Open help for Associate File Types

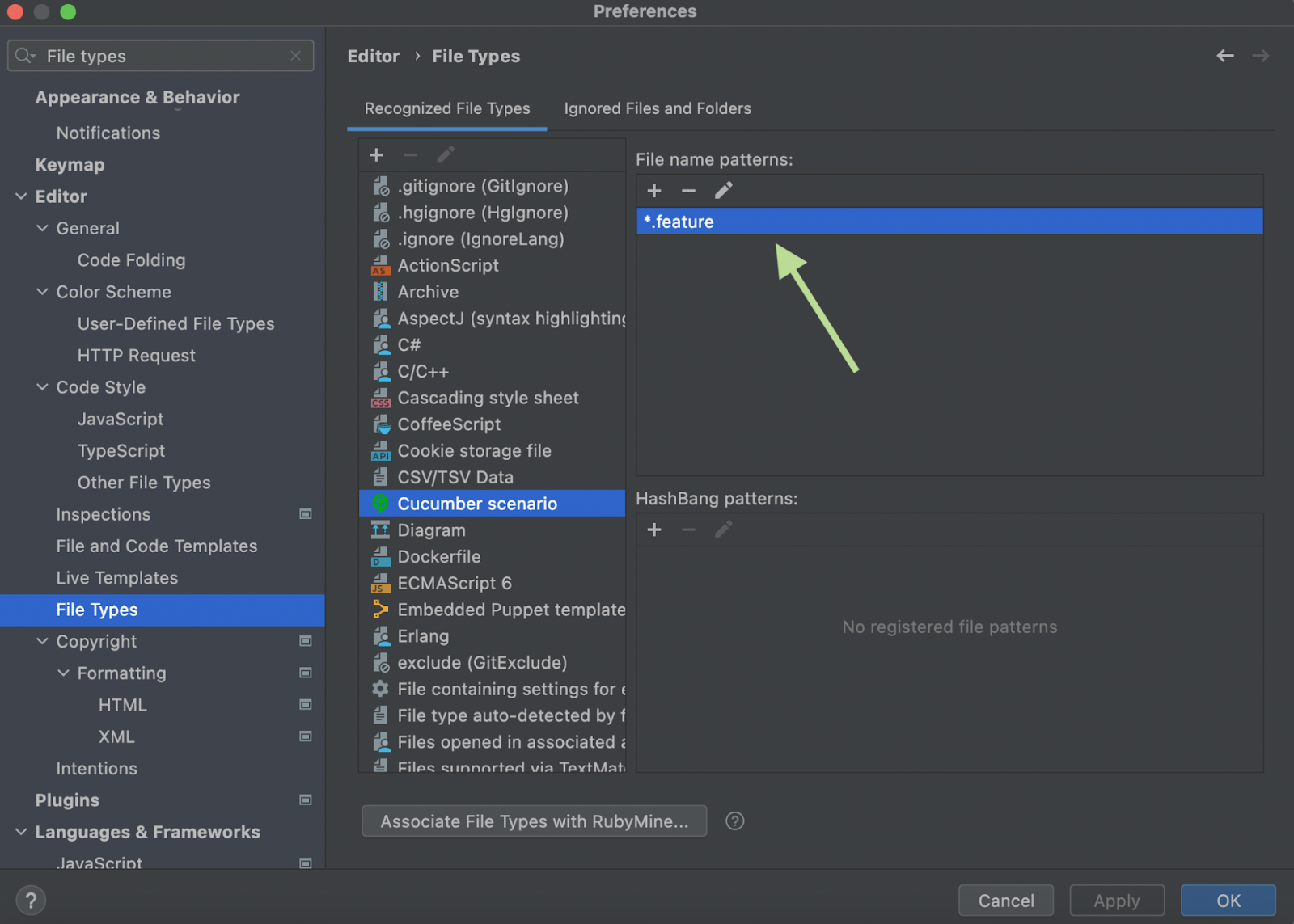[x=734, y=821]
